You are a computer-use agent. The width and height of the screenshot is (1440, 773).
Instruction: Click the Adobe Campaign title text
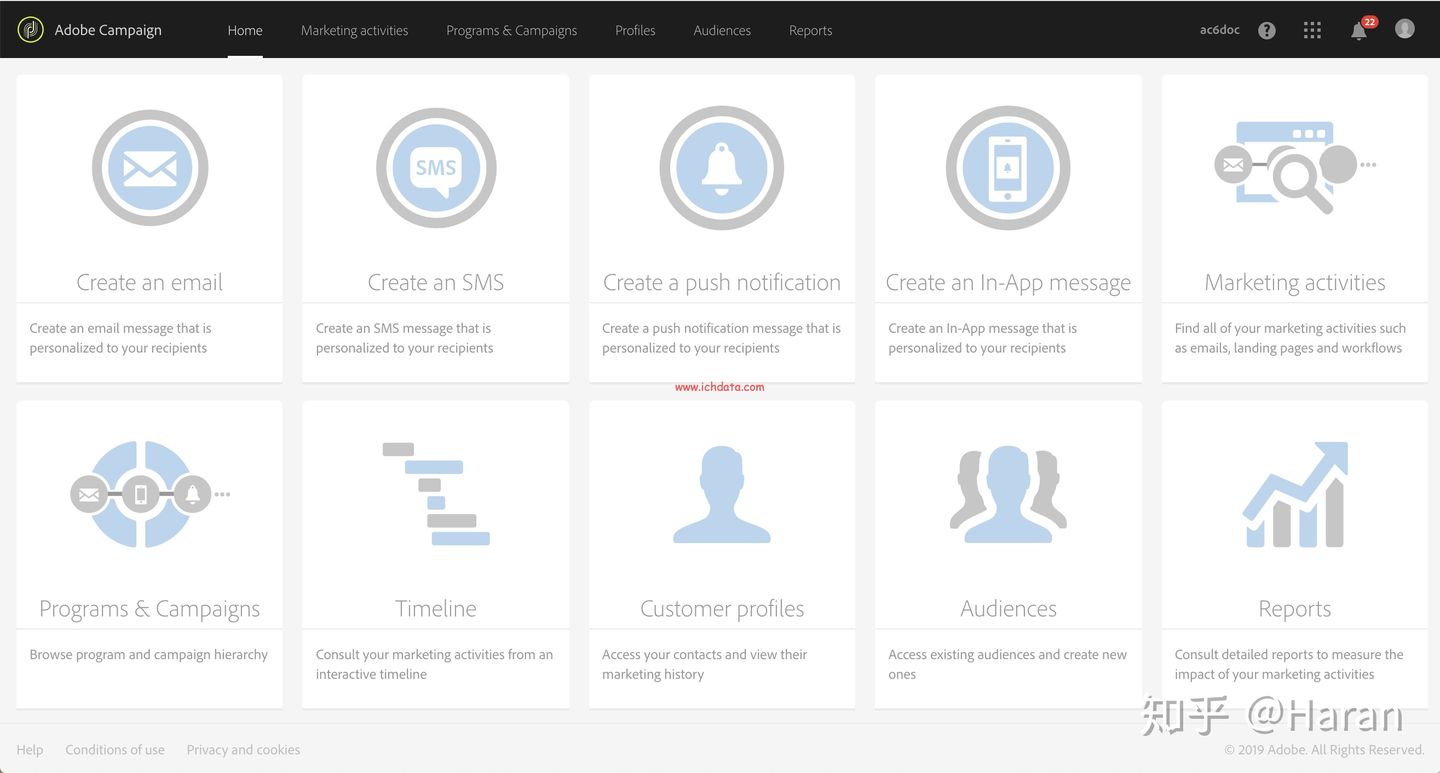coord(108,30)
